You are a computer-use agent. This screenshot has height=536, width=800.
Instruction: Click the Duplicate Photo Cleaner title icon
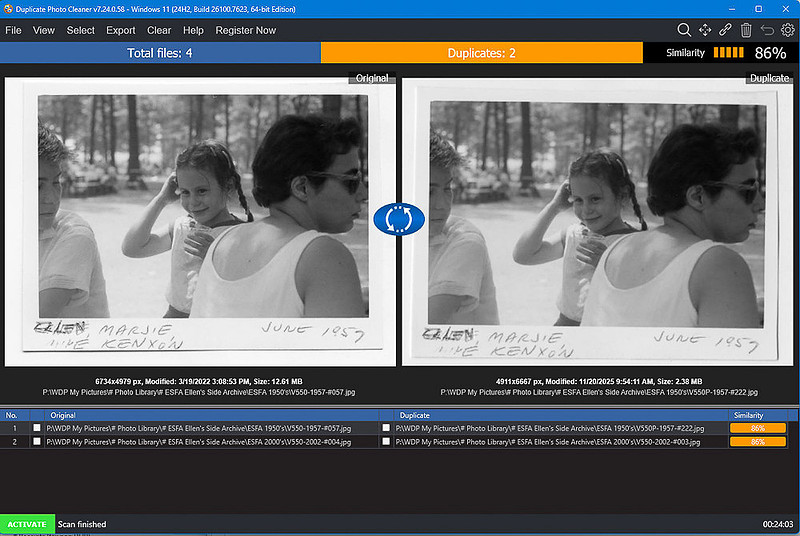tap(8, 9)
